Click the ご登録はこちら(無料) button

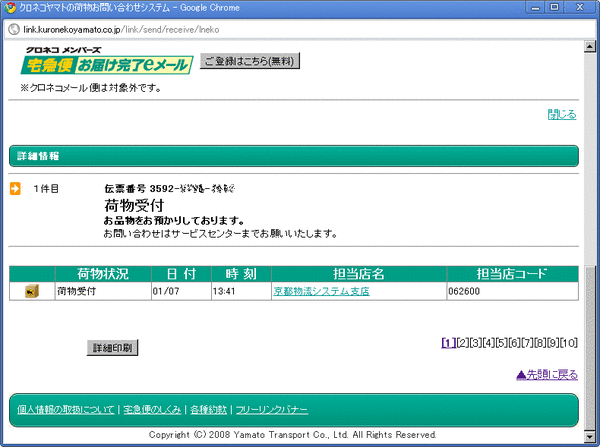click(x=250, y=61)
